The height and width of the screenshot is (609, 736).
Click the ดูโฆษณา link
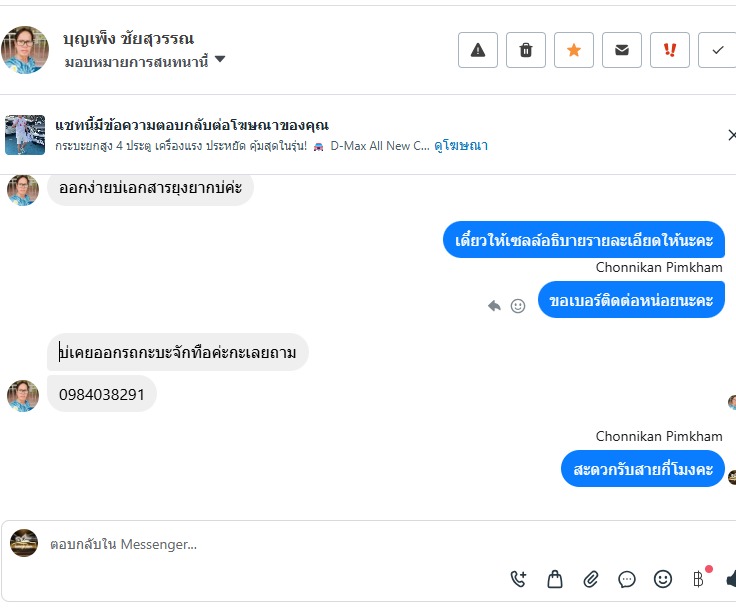point(461,145)
